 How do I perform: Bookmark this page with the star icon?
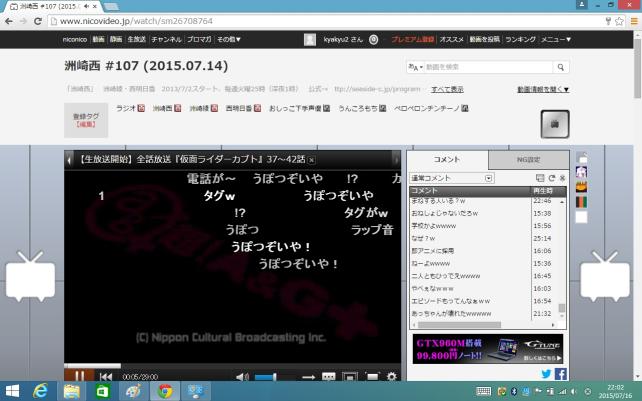[x=619, y=21]
